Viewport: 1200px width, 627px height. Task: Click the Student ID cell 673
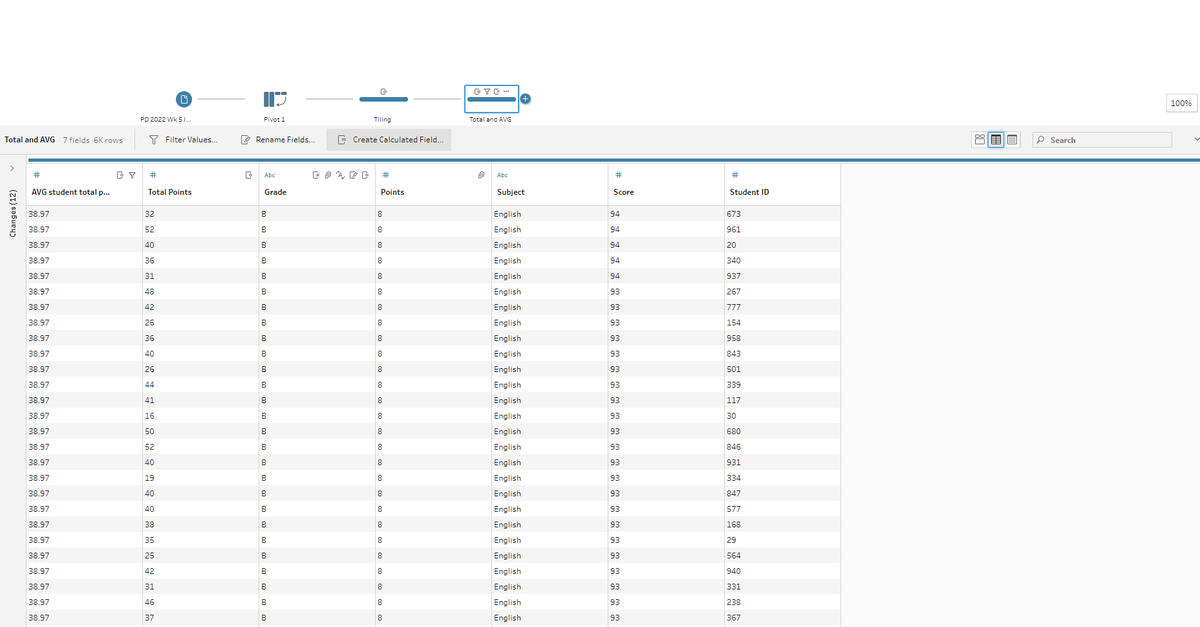pyautogui.click(x=783, y=214)
